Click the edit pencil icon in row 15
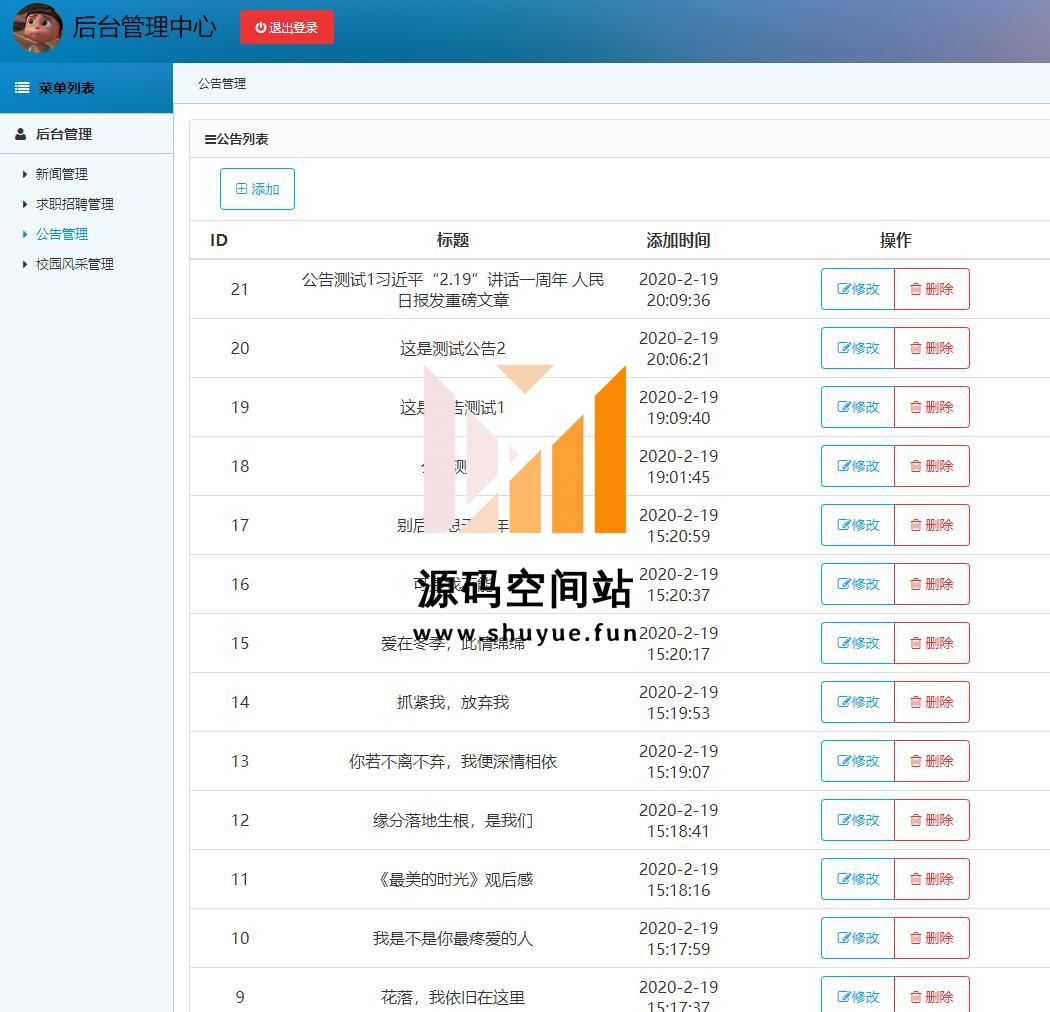Image resolution: width=1050 pixels, height=1012 pixels. (843, 643)
